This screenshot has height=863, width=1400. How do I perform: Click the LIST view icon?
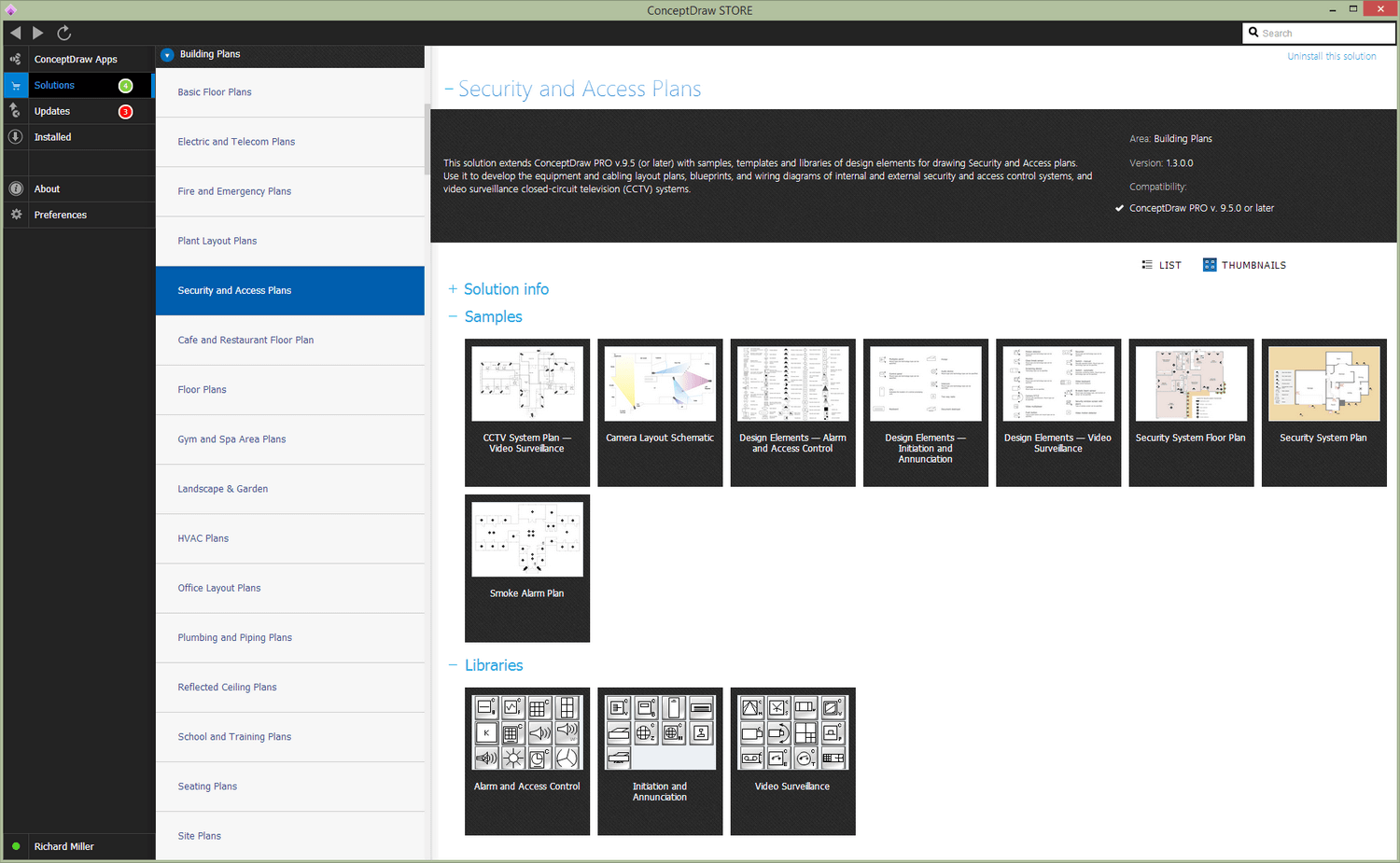coord(1147,265)
